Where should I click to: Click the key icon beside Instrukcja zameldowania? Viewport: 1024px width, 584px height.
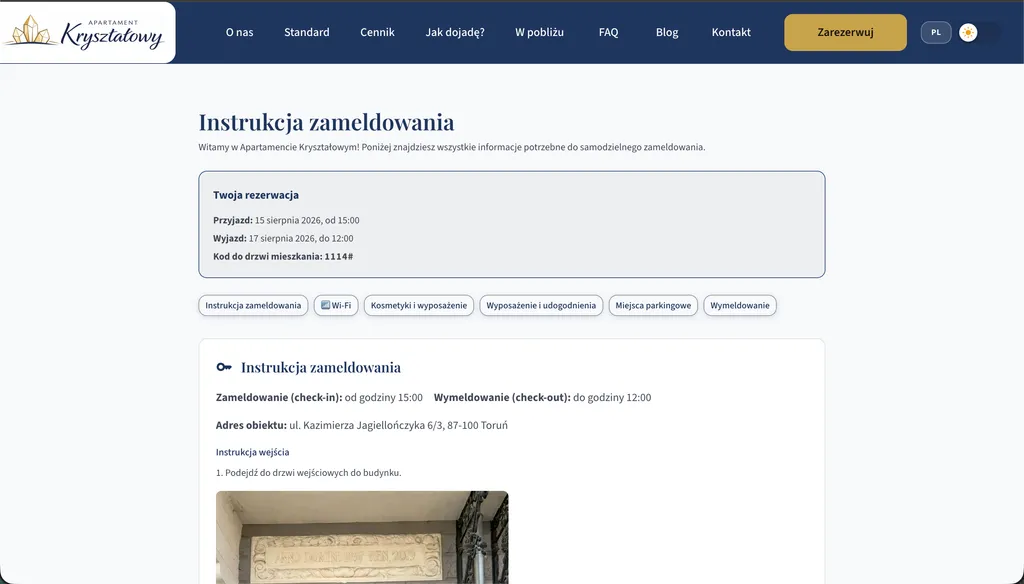coord(224,367)
